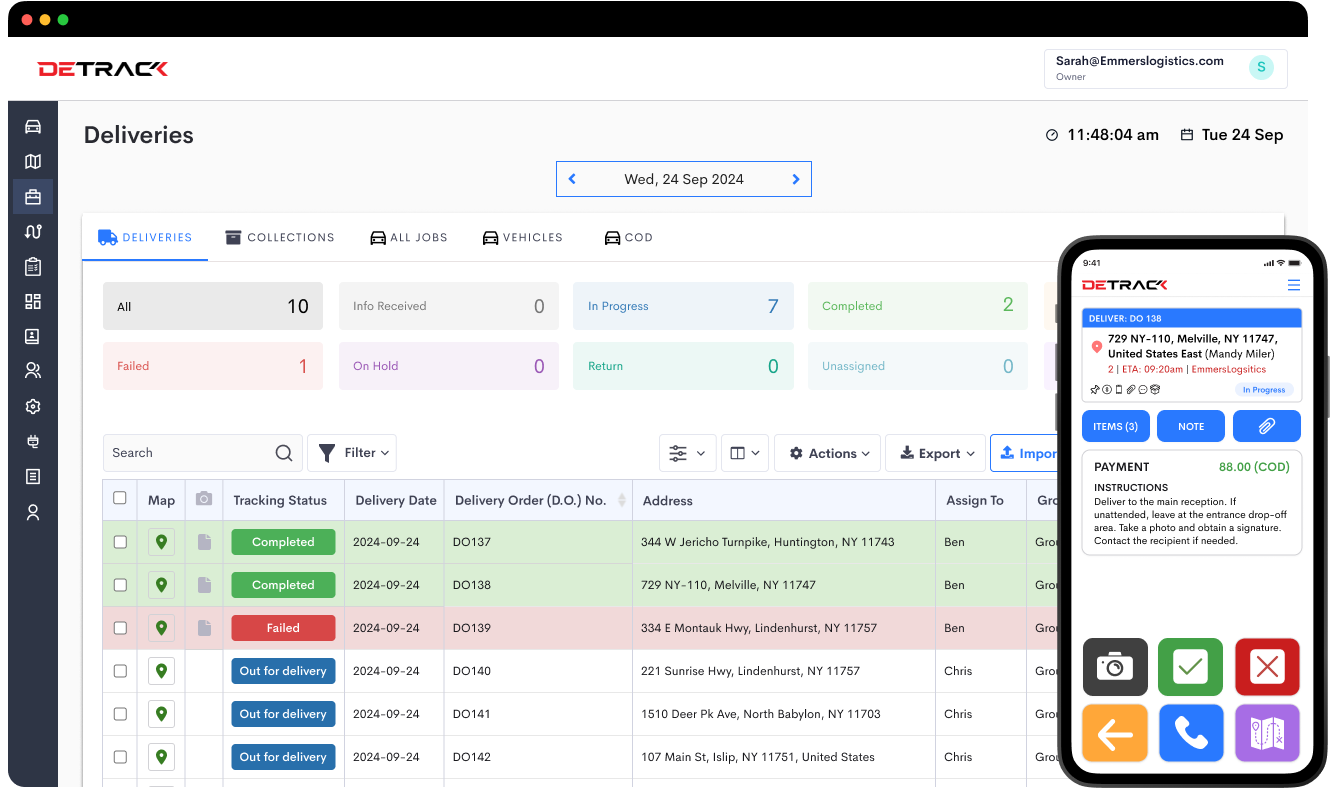Click the Failed status count tile
The height and width of the screenshot is (793, 1335).
[x=212, y=365]
